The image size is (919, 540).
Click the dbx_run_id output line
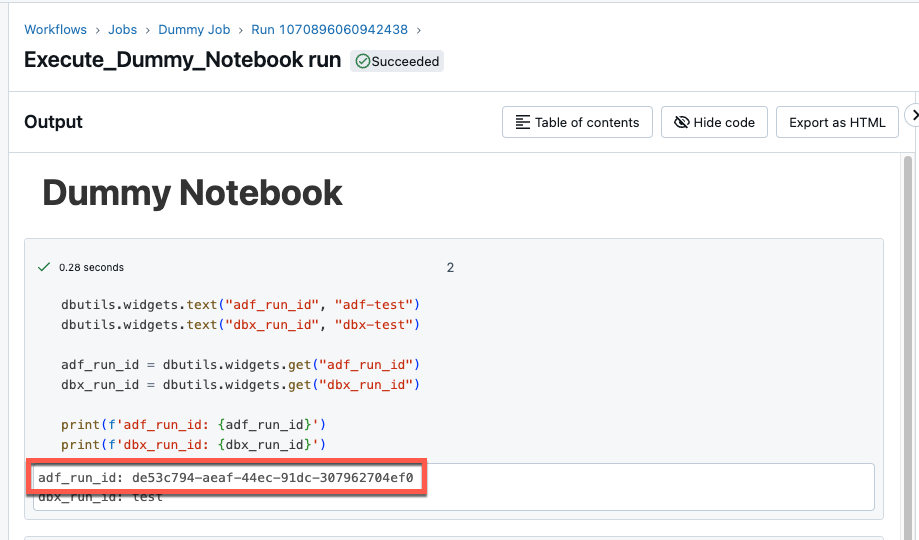pos(100,498)
